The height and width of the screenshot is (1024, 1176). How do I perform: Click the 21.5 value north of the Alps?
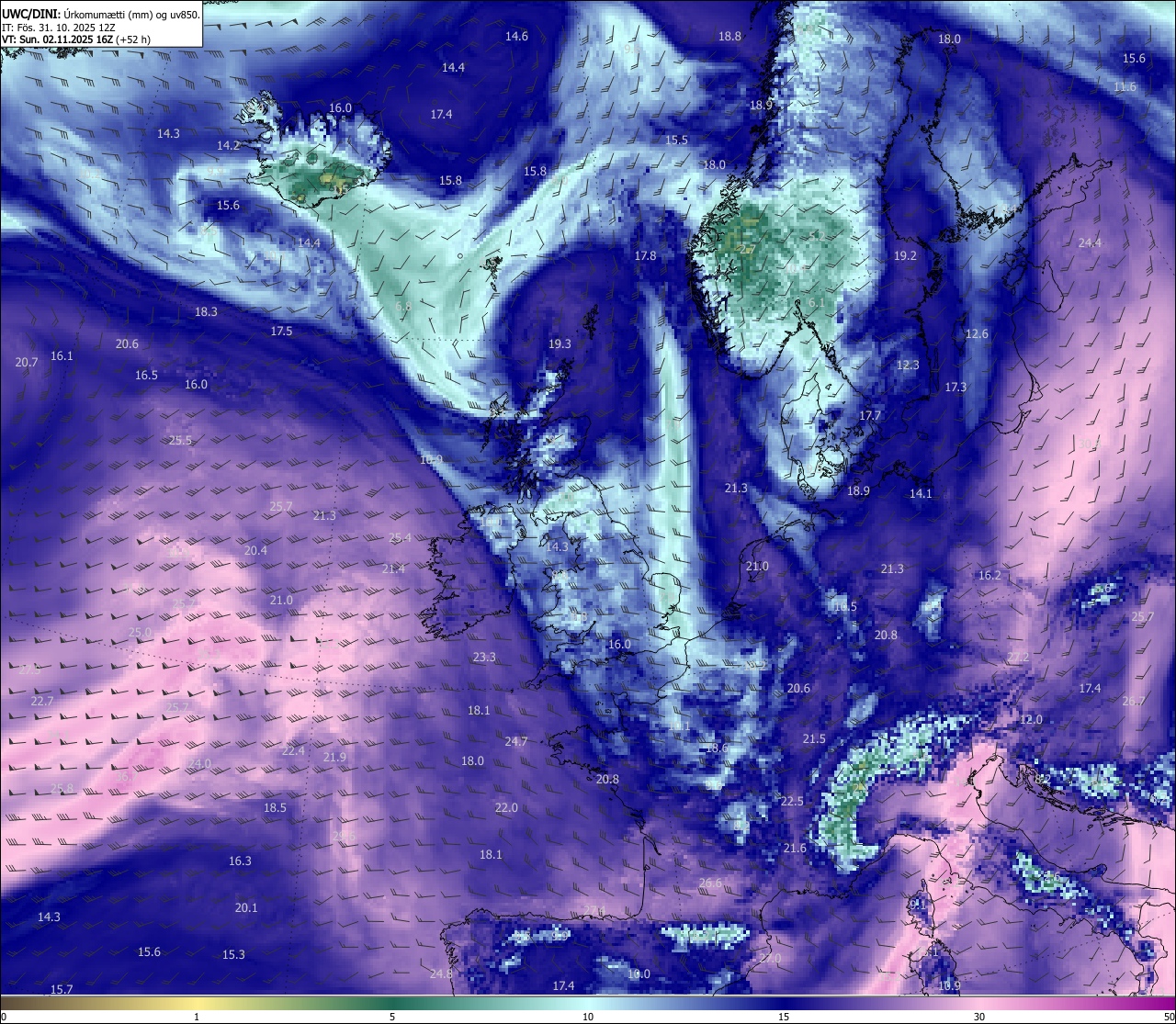[814, 739]
